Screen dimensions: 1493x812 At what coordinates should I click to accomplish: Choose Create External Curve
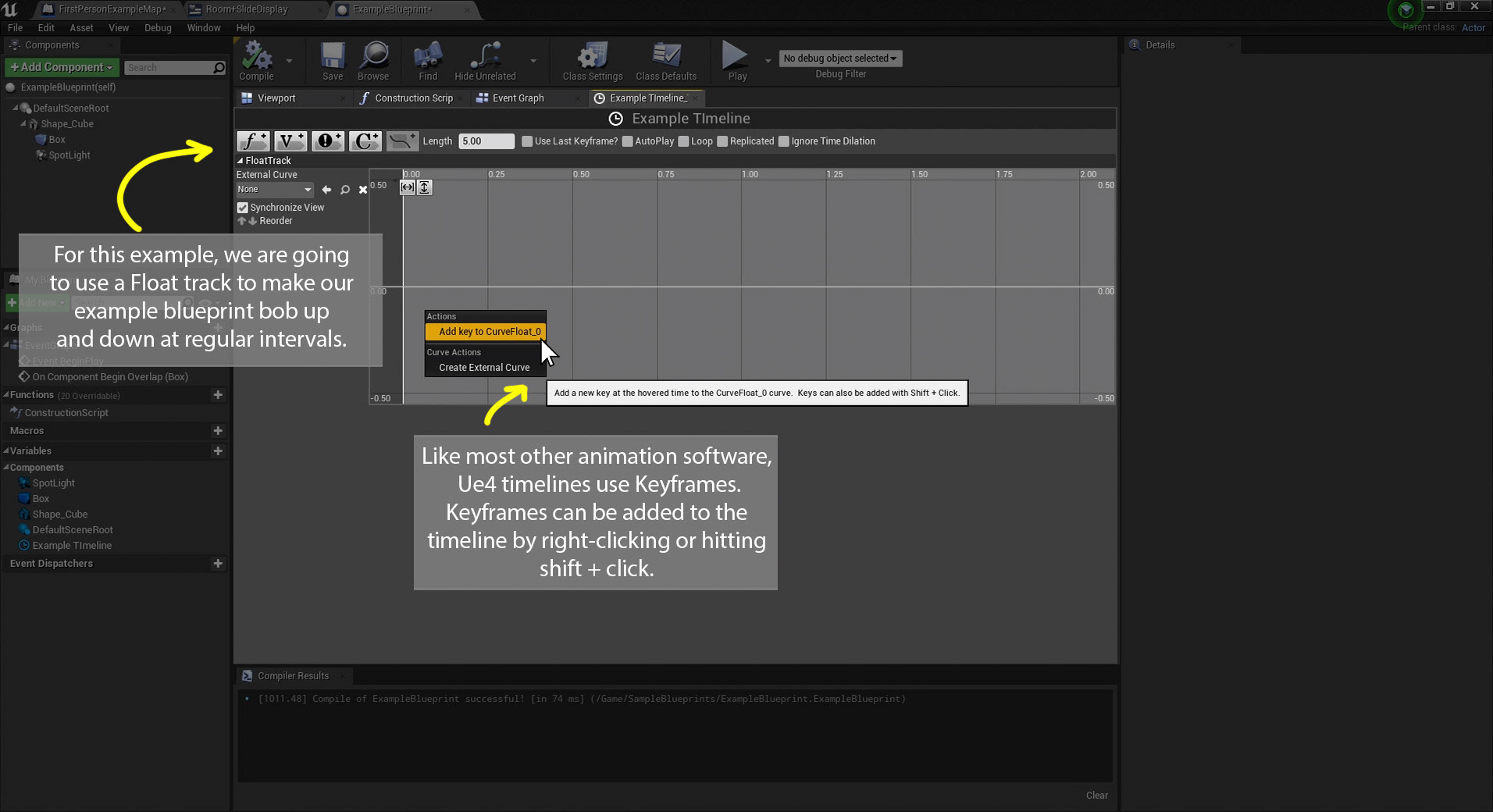pyautogui.click(x=485, y=368)
